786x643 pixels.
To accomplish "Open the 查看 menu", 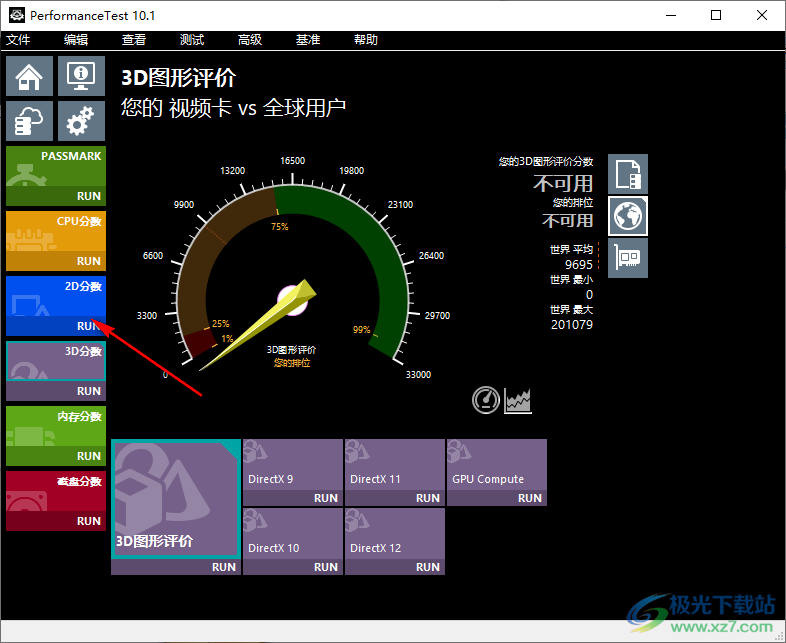I will coord(134,40).
